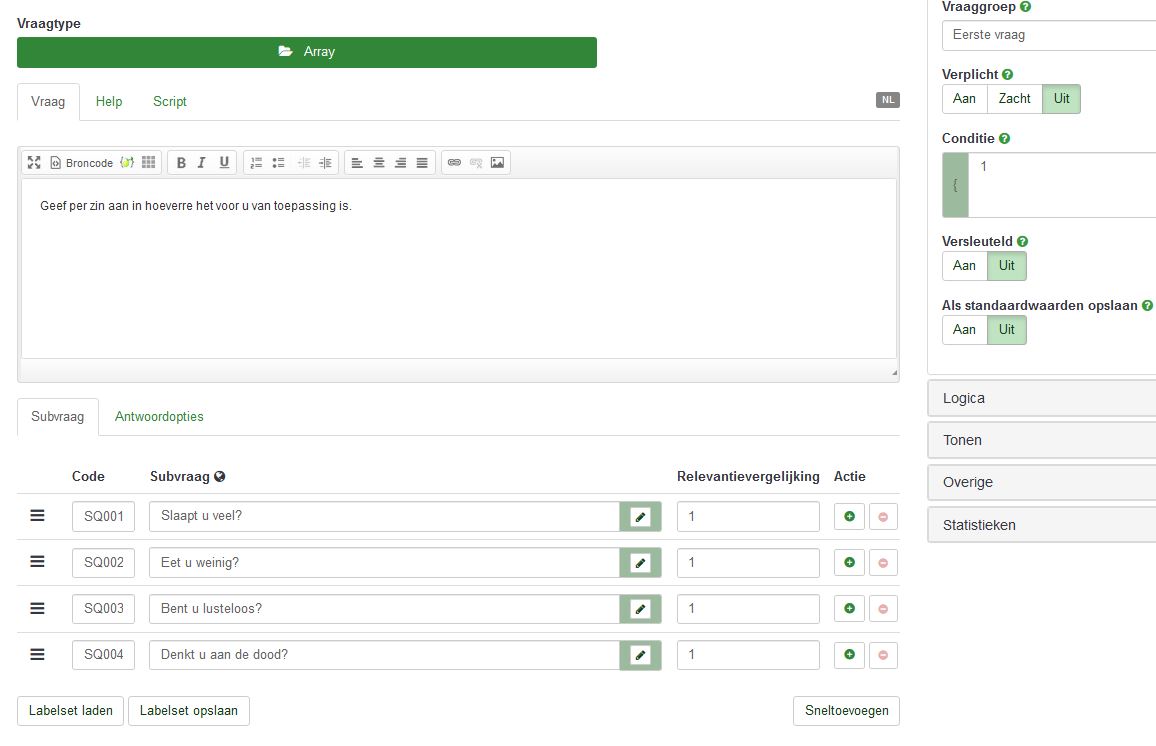Insert an image into the question

[497, 162]
